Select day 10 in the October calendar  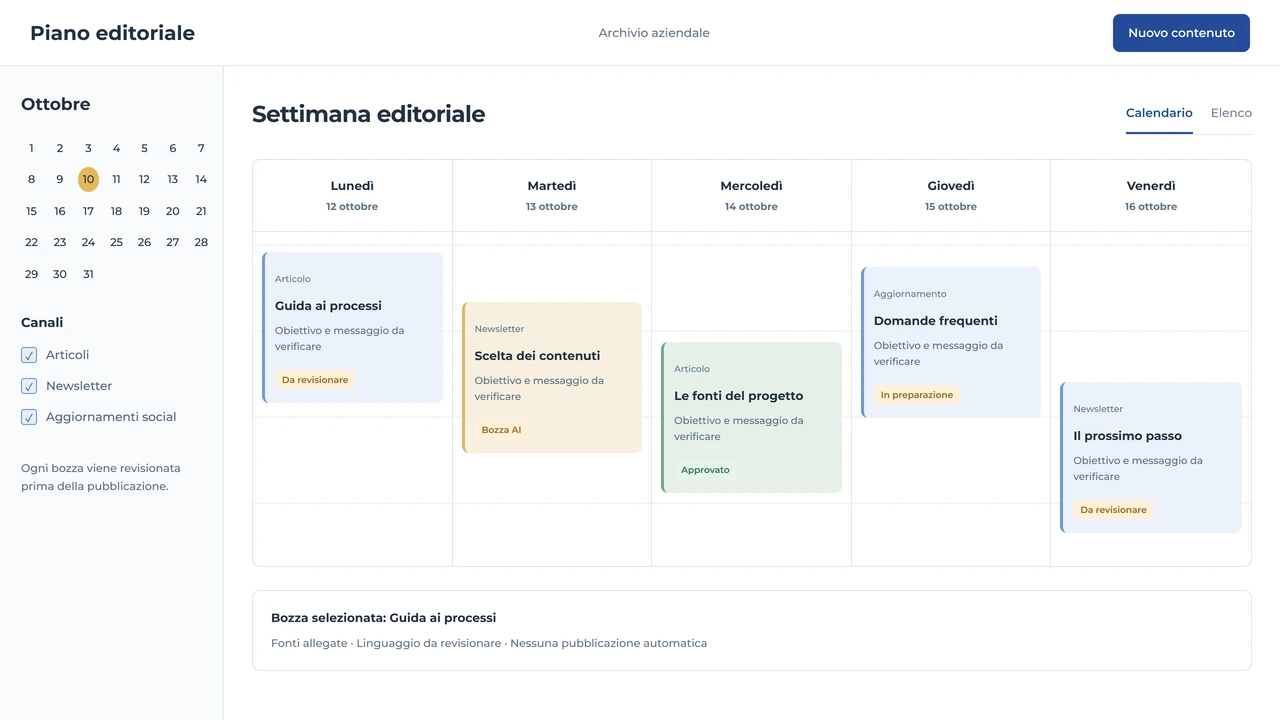88,179
